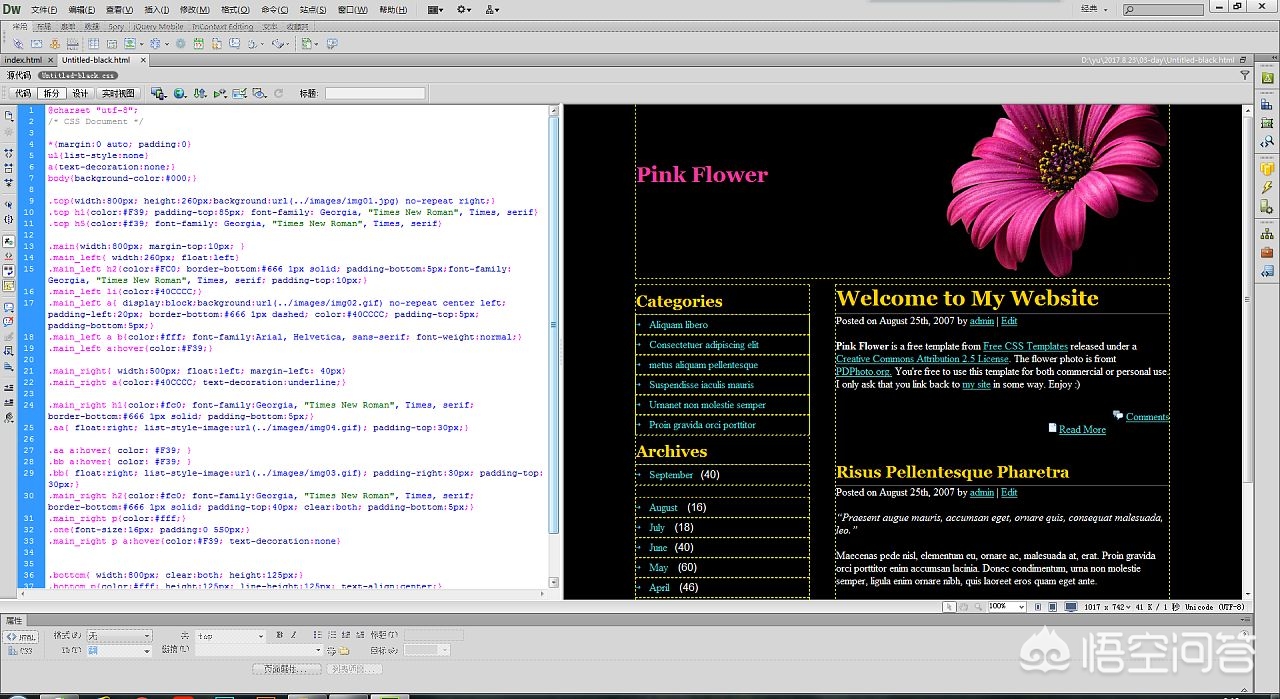Switch to 拆分 split view
This screenshot has height=699, width=1280.
(x=52, y=93)
